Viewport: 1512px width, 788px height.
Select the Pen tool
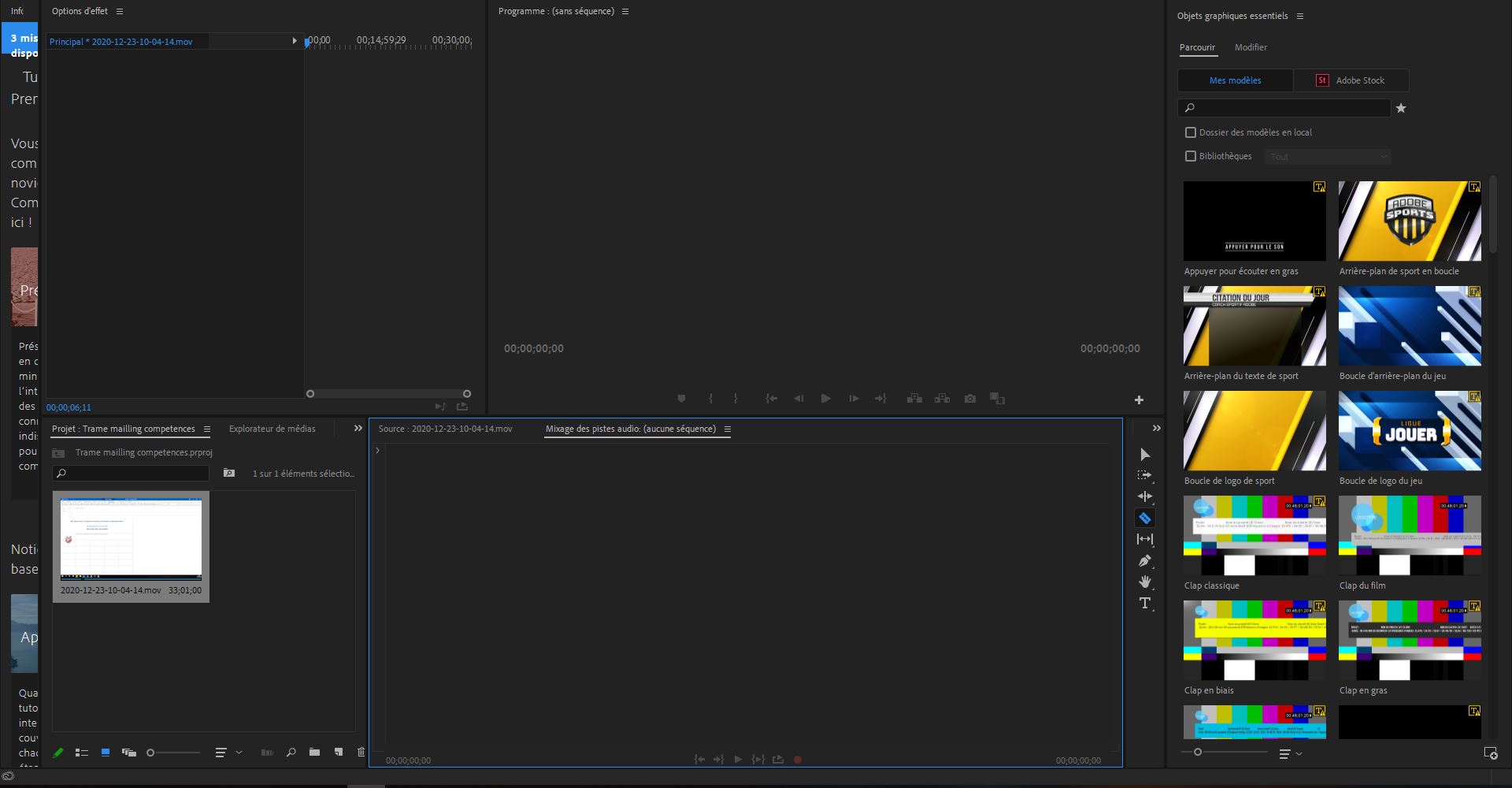click(1145, 561)
